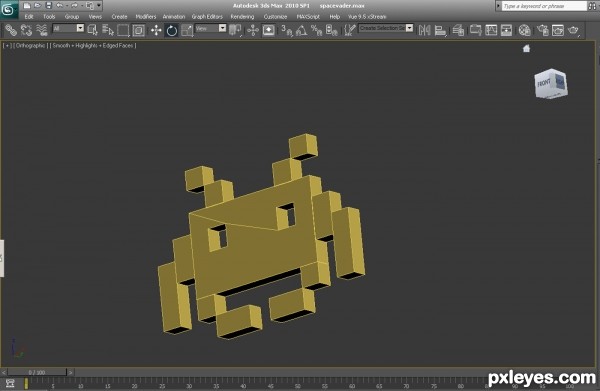Open the Views menu
600x391 pixels.
[95, 17]
